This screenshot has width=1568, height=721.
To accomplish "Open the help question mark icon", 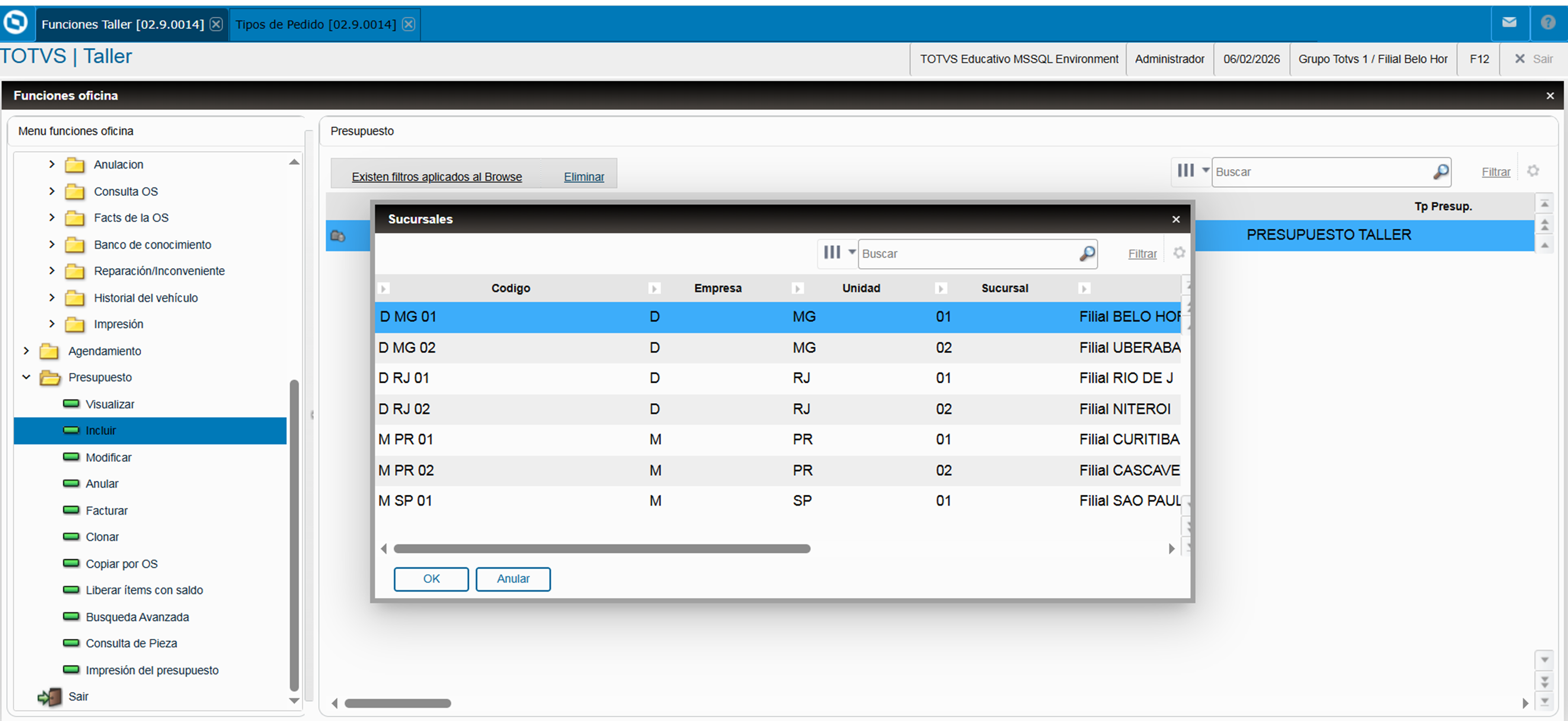I will tap(1548, 23).
